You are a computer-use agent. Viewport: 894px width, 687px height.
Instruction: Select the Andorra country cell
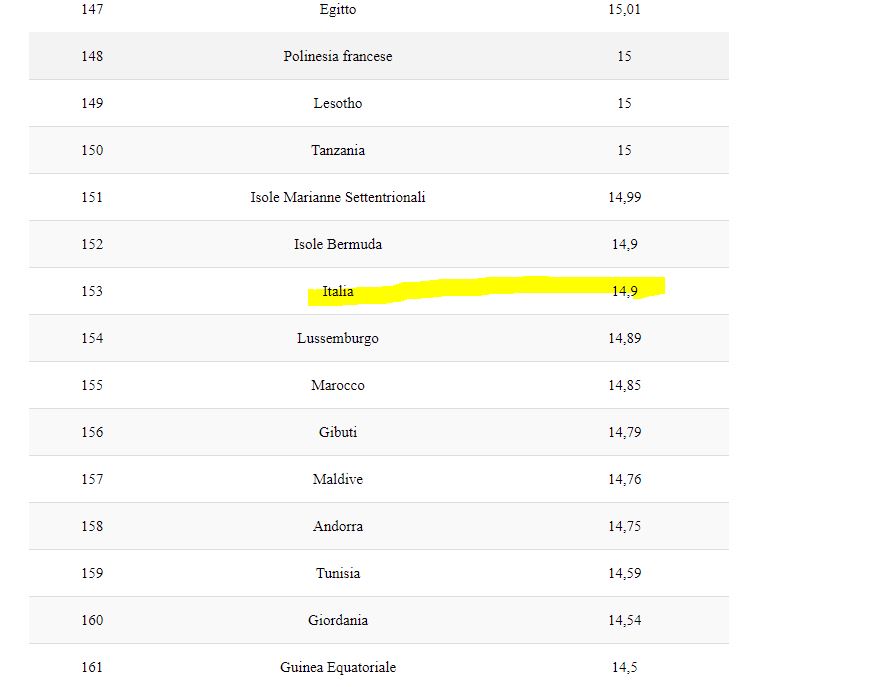(338, 527)
